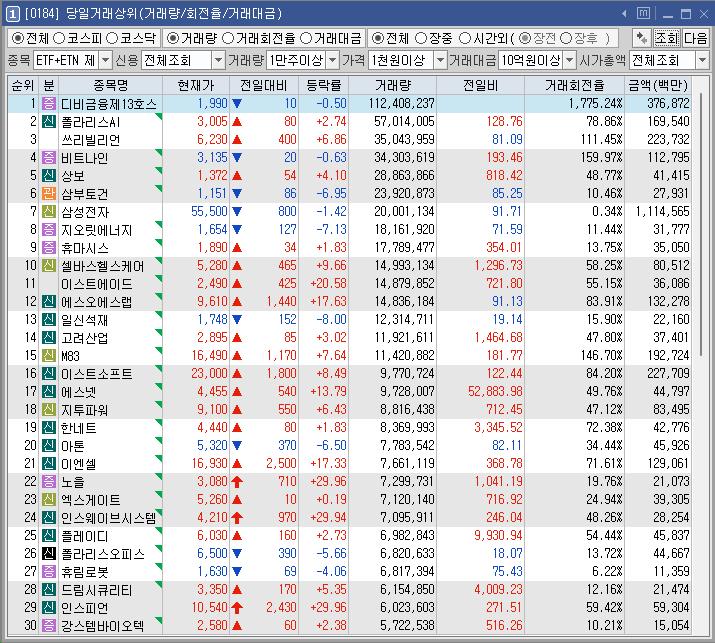Open the 가격 1천원이상 dropdown
Image resolution: width=715 pixels, height=643 pixels.
[x=440, y=60]
